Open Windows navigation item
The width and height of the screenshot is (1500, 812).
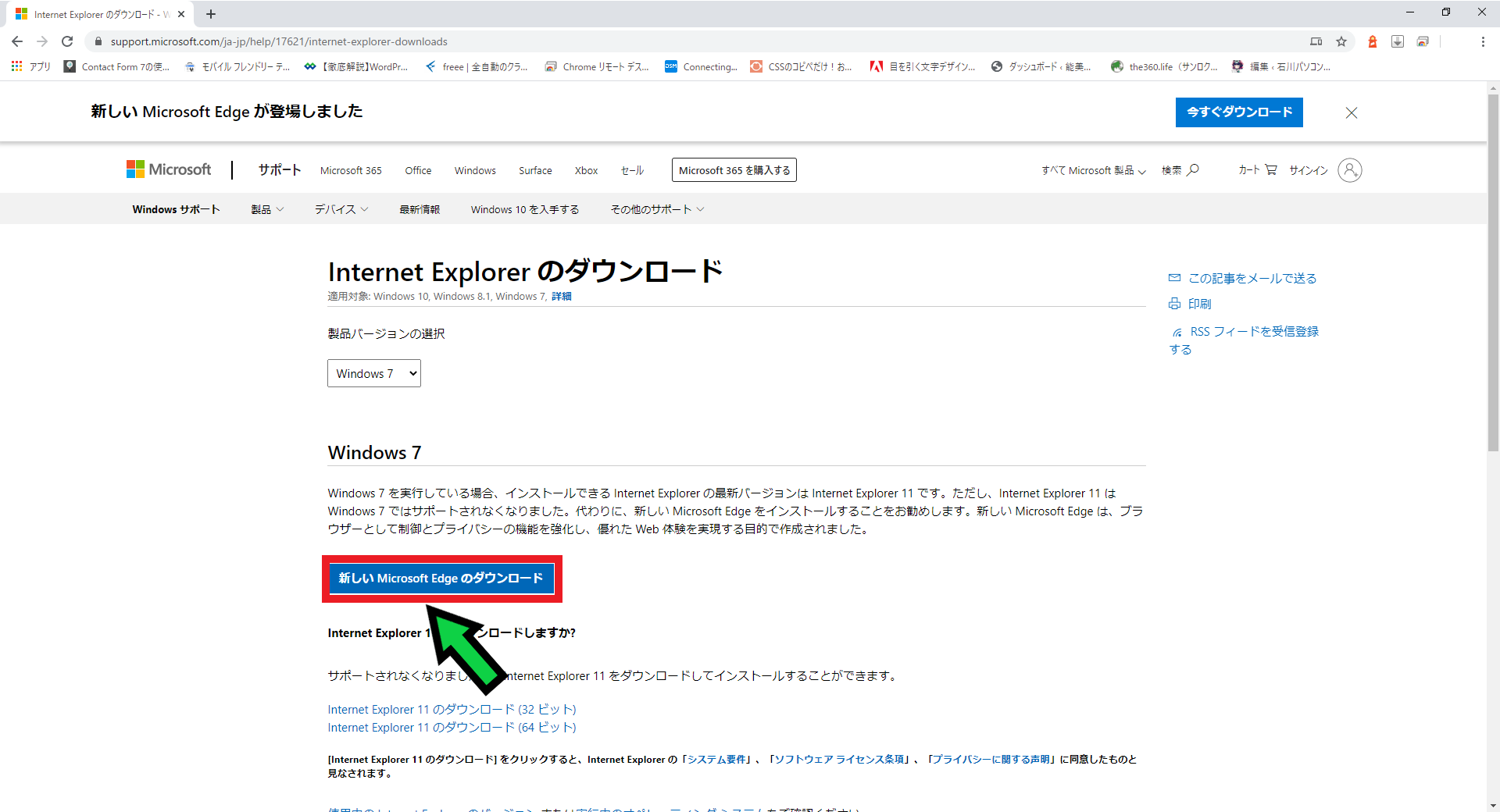[x=475, y=170]
